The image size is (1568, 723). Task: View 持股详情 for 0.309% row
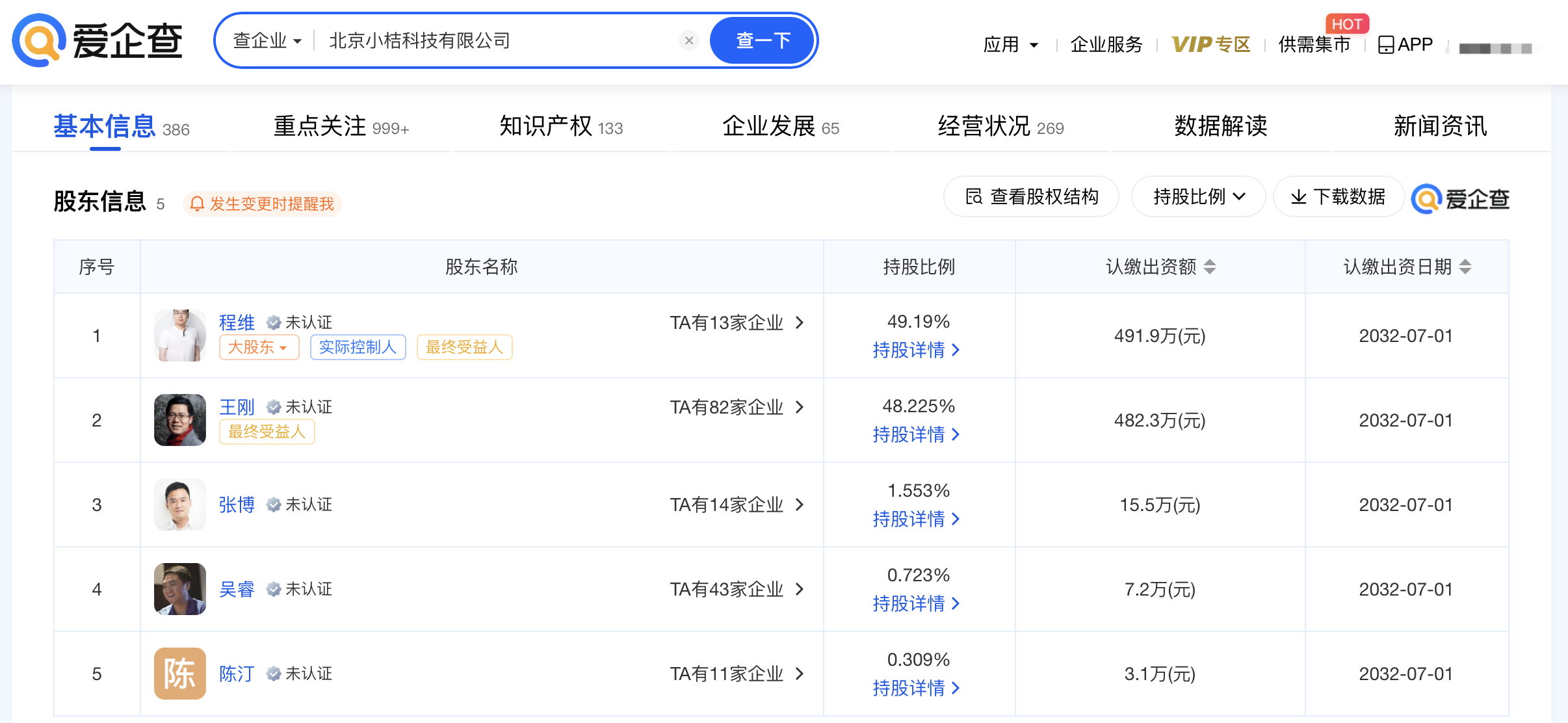[916, 688]
